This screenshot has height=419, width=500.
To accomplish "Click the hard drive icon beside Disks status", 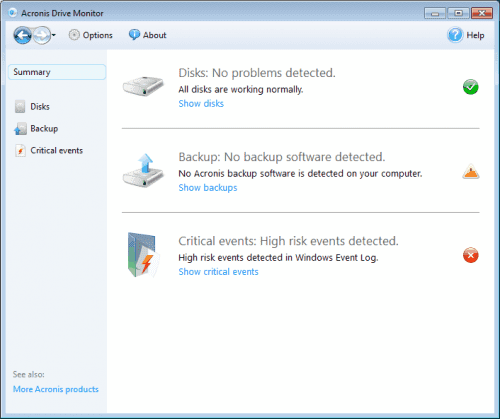I will [143, 86].
